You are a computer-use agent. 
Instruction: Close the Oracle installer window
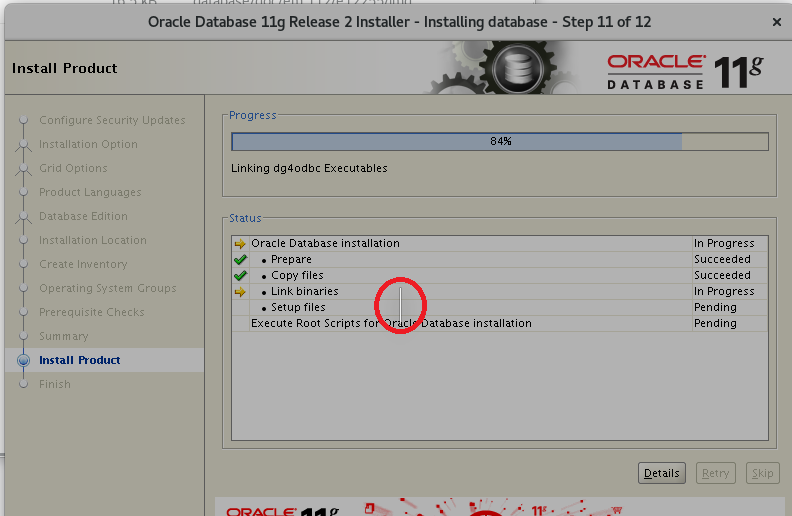point(777,22)
